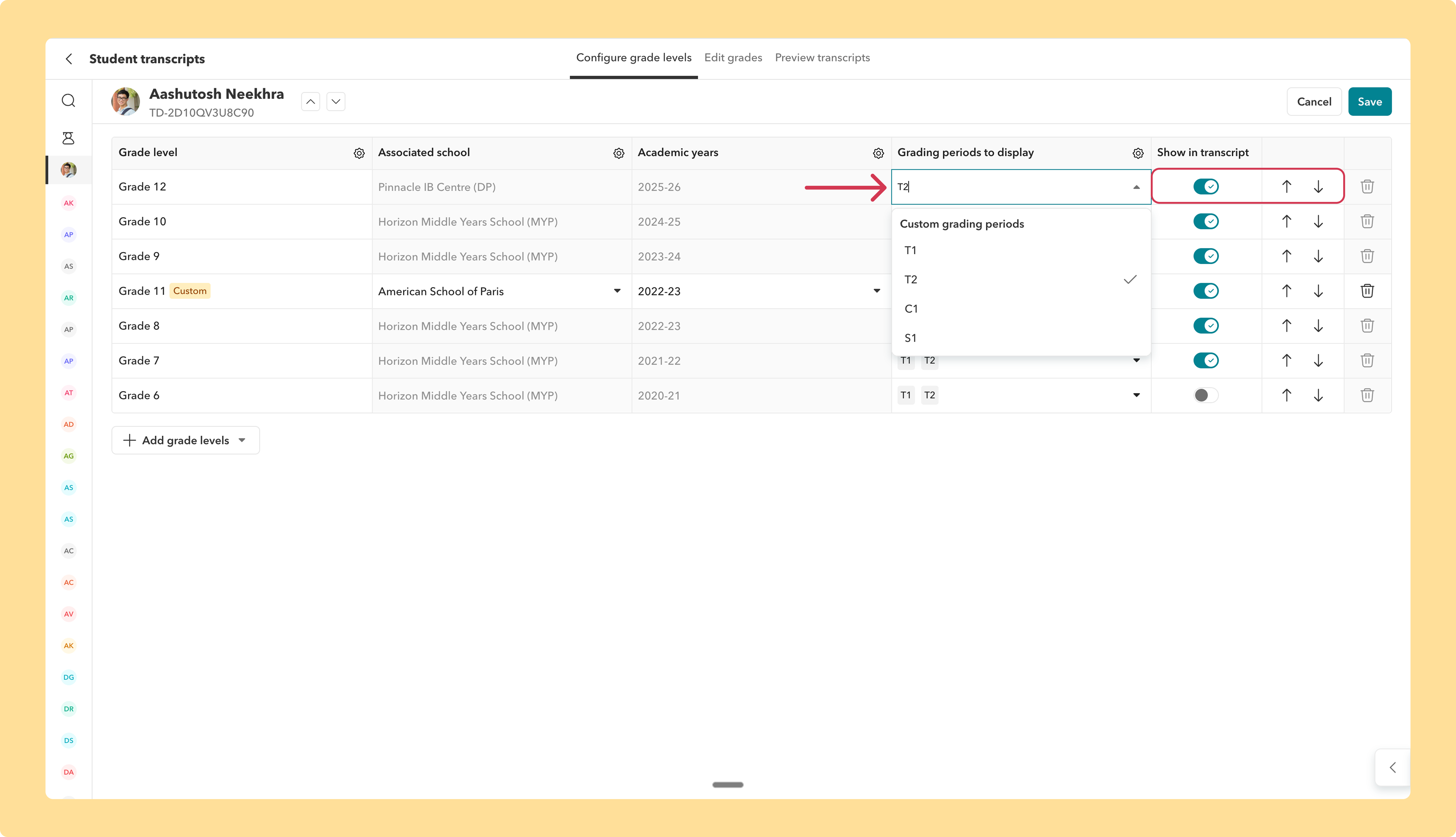Expand the collapsed side panel arrow
Screen dimensions: 1456x837
tap(1392, 767)
